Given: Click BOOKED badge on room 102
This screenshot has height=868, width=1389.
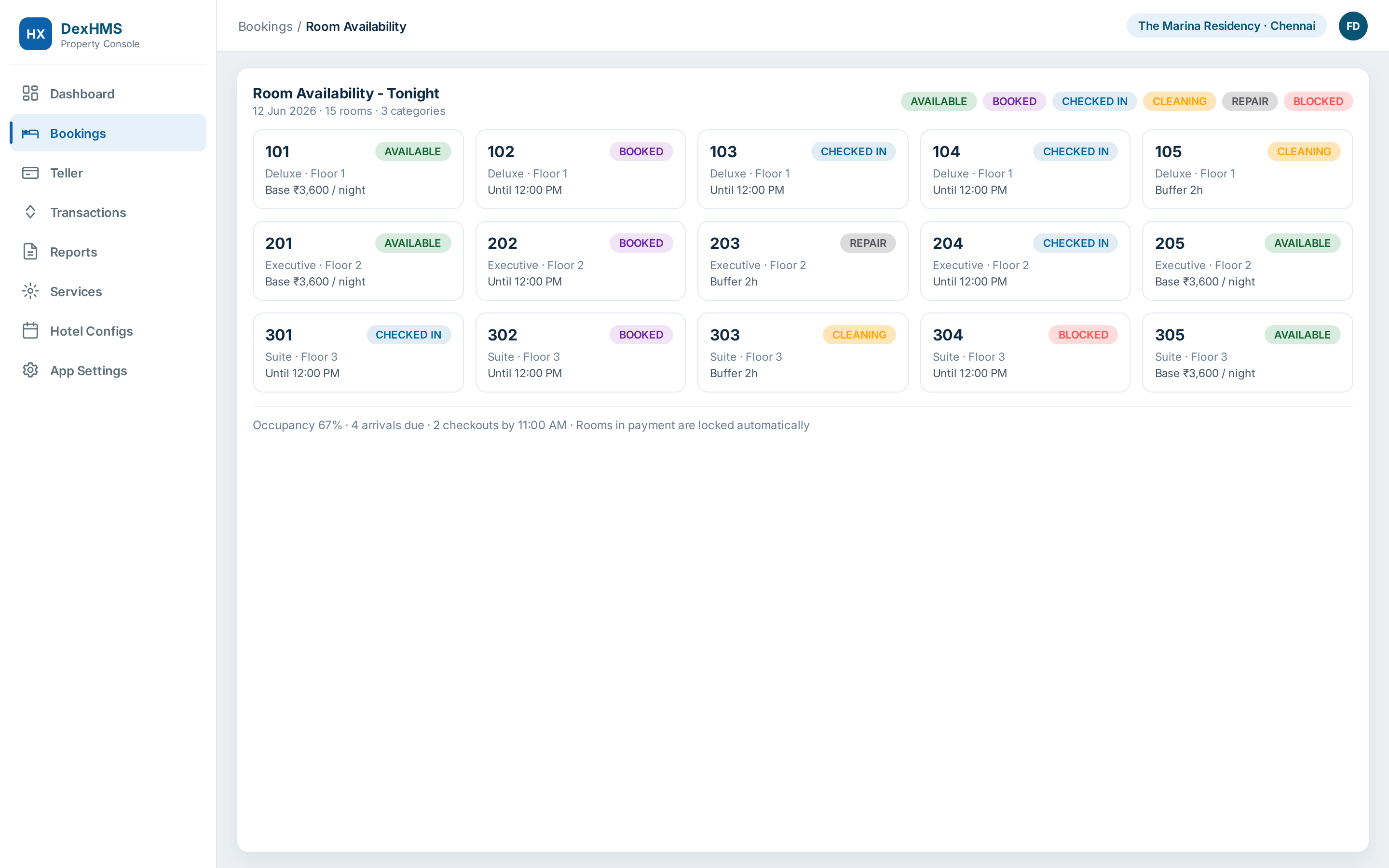Looking at the screenshot, I should (641, 151).
